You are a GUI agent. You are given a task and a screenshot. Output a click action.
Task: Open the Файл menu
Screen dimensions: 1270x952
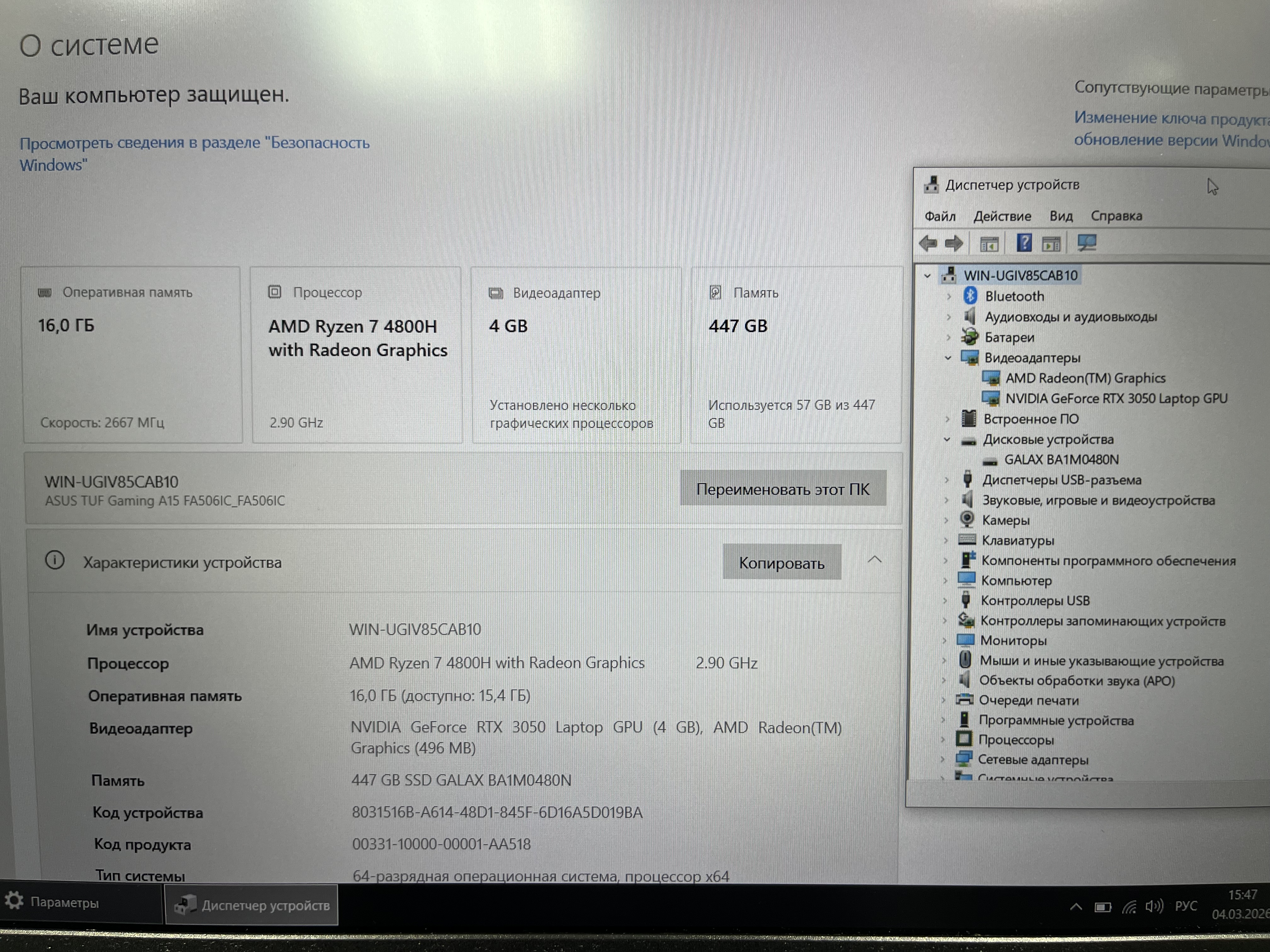(x=940, y=216)
